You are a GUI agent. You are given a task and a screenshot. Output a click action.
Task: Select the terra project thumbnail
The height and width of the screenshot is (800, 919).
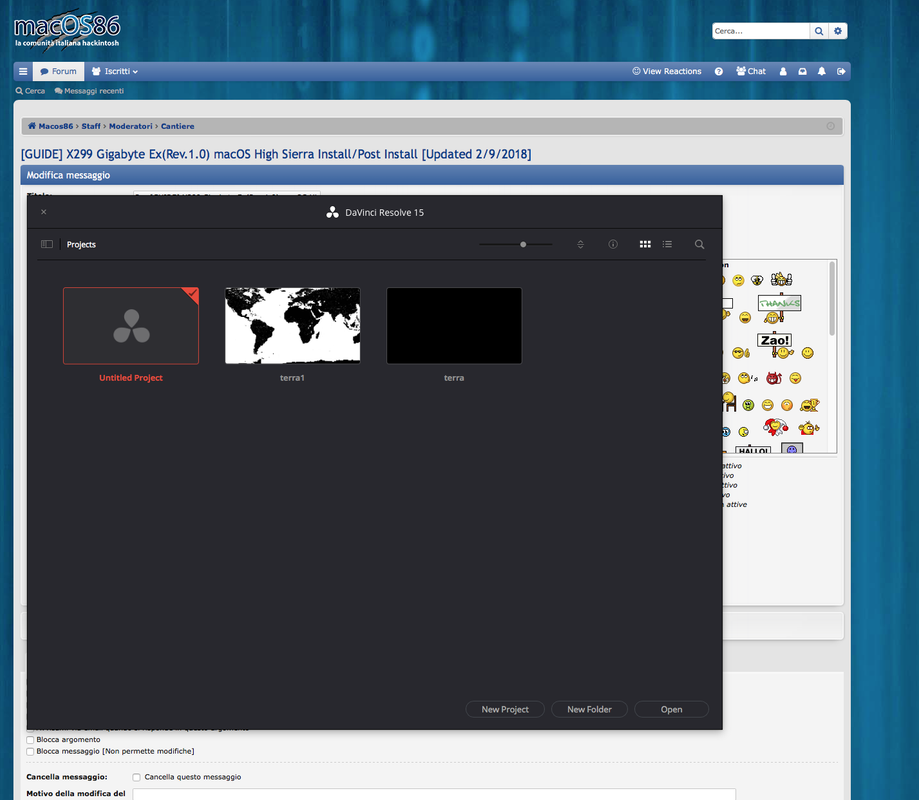454,326
